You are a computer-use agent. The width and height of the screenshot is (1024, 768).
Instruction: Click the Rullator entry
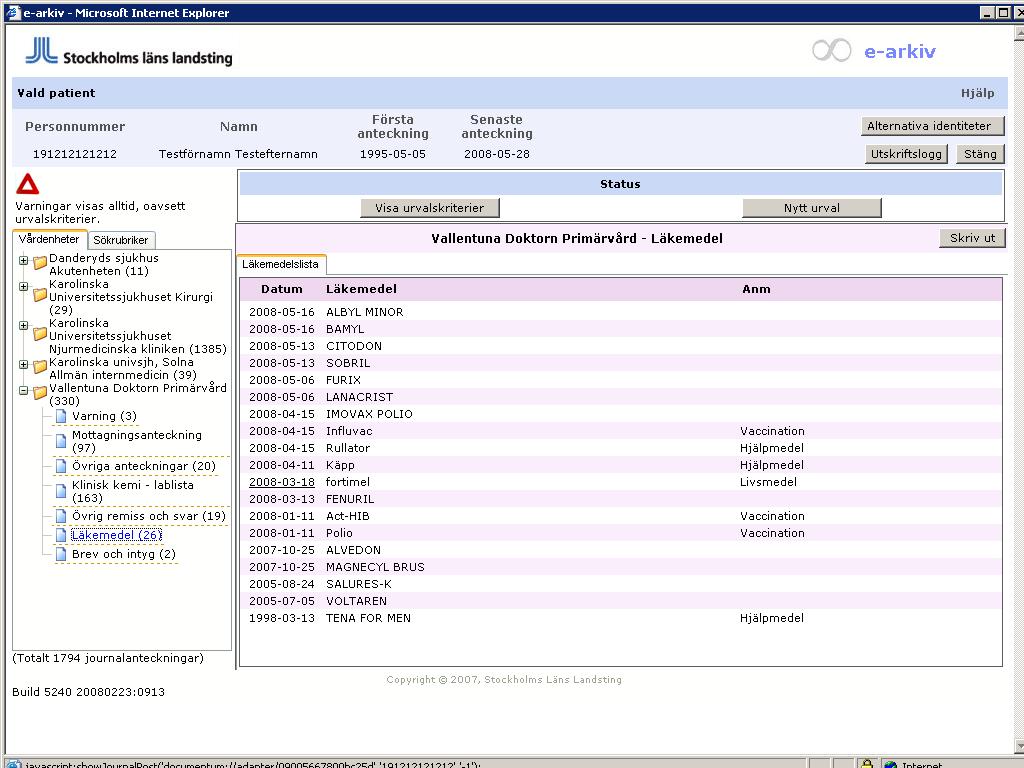[x=348, y=448]
